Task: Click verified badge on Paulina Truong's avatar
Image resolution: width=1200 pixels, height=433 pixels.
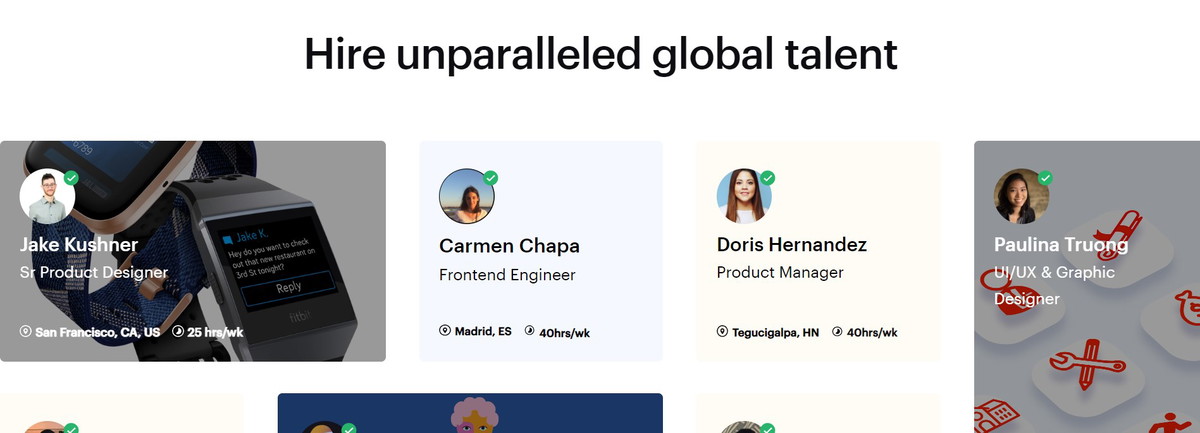Action: [x=1045, y=178]
